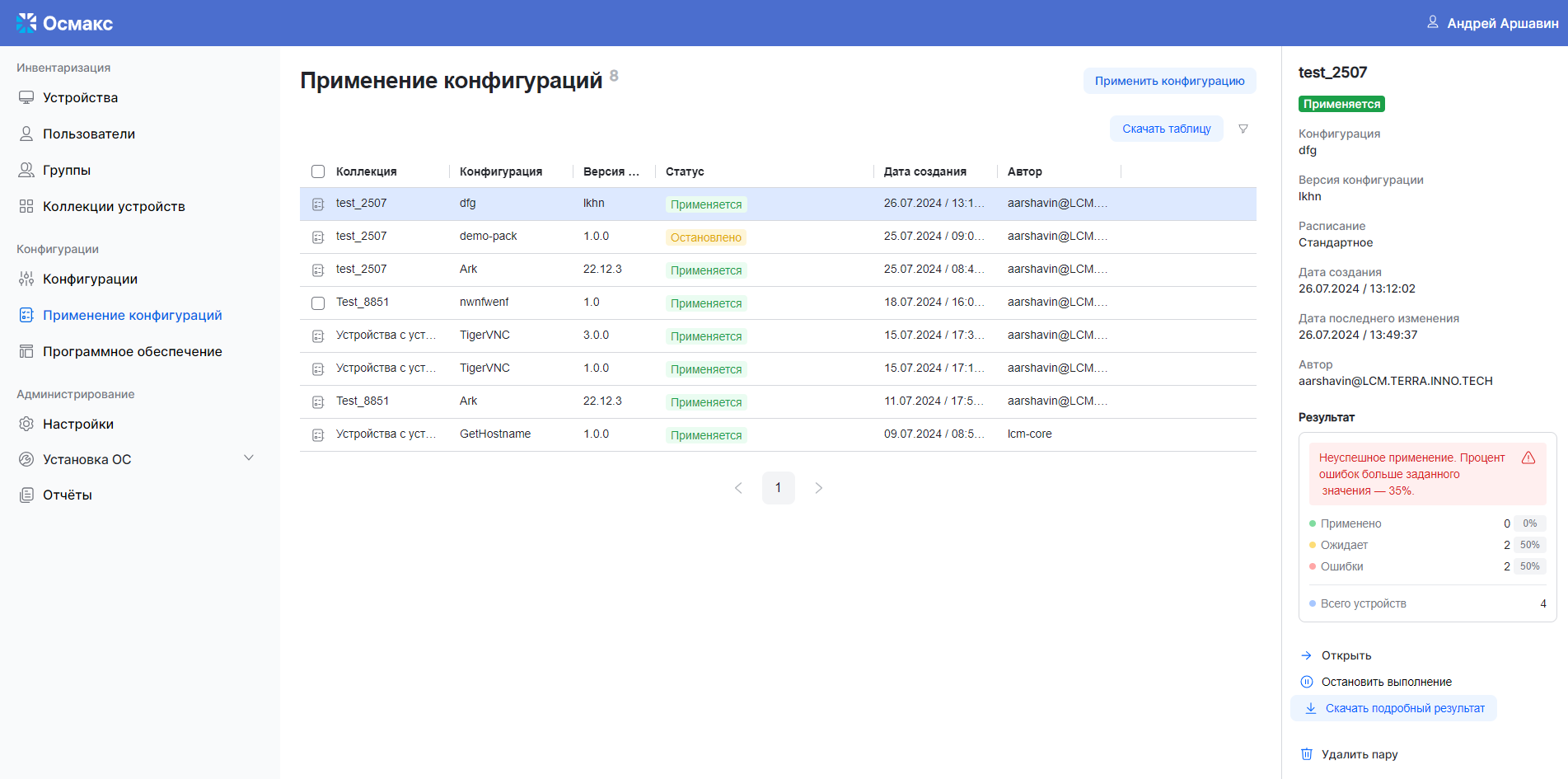Click the Osmax logo icon
This screenshot has height=779, width=1568.
(x=26, y=23)
